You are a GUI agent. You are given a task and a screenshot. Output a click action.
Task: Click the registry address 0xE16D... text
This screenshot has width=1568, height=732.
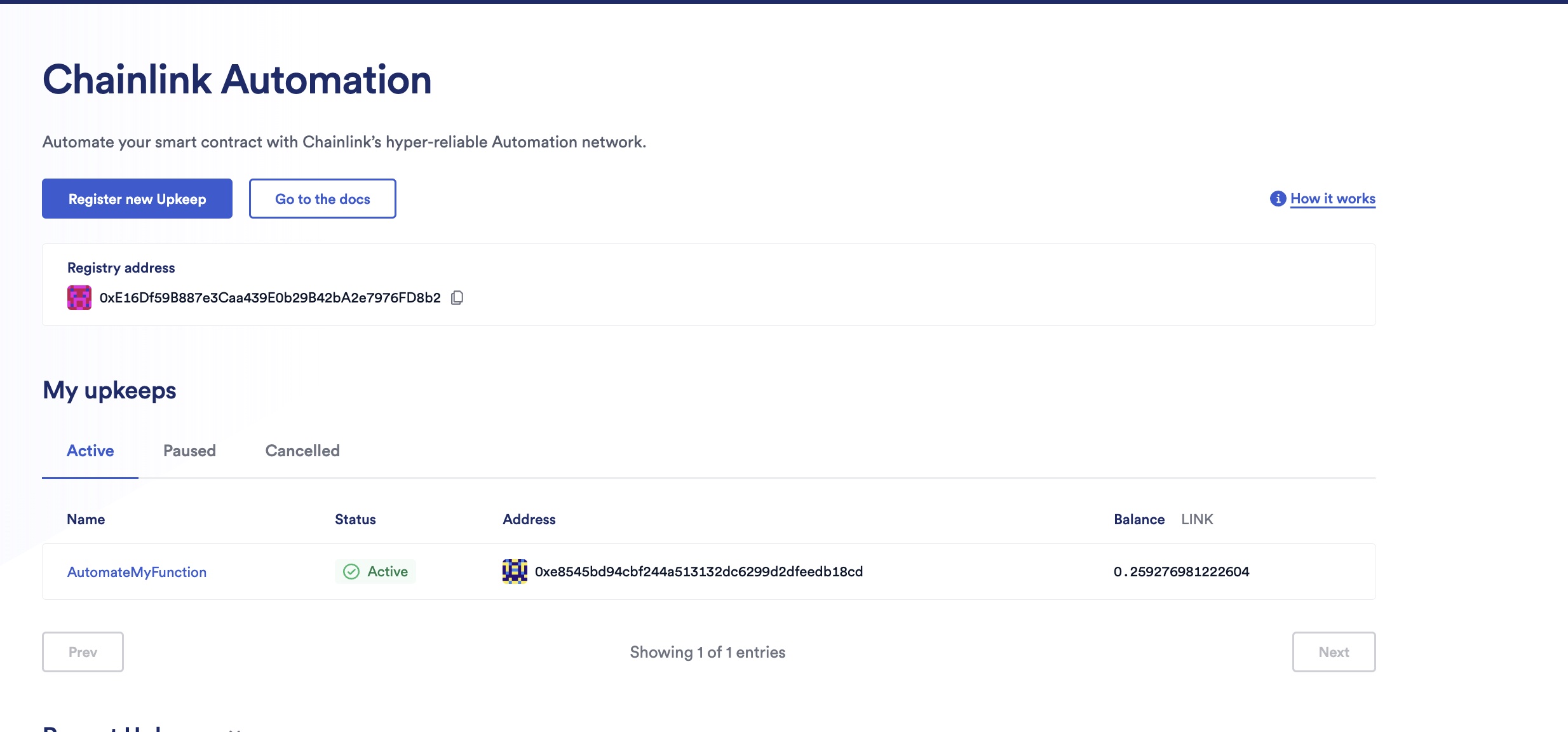pyautogui.click(x=270, y=298)
